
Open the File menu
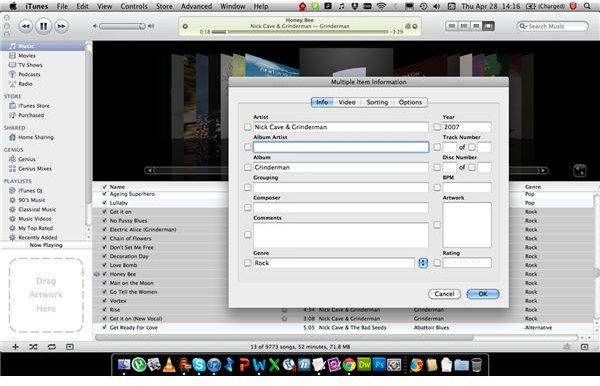(x=62, y=6)
